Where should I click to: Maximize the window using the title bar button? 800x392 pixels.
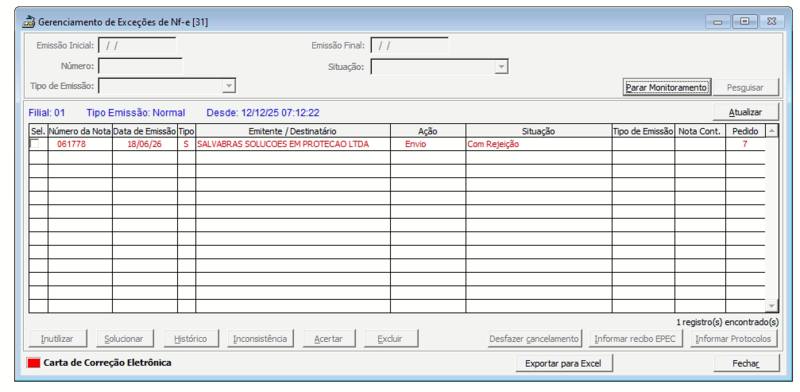[745, 21]
